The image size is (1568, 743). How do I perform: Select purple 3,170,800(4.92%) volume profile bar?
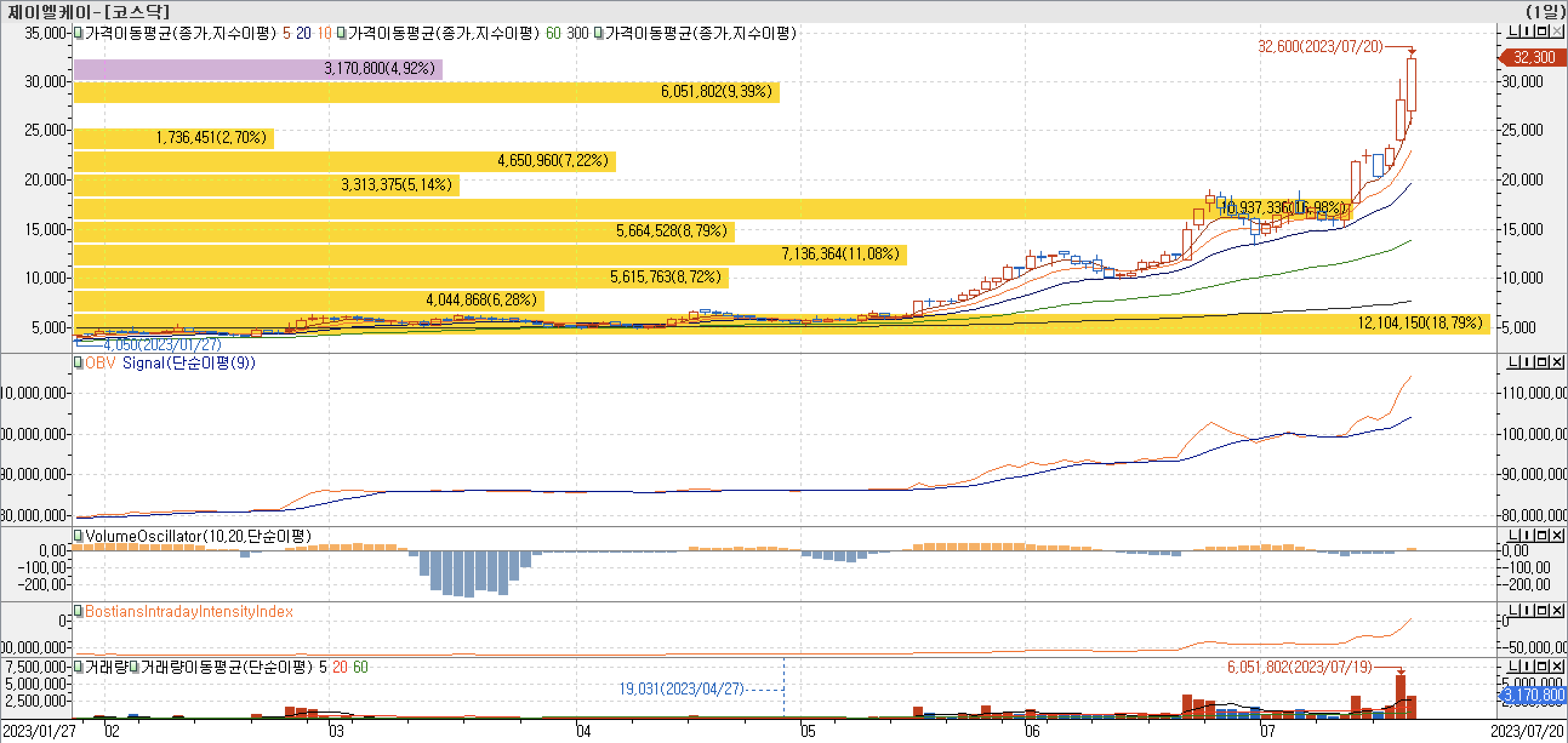pos(258,68)
